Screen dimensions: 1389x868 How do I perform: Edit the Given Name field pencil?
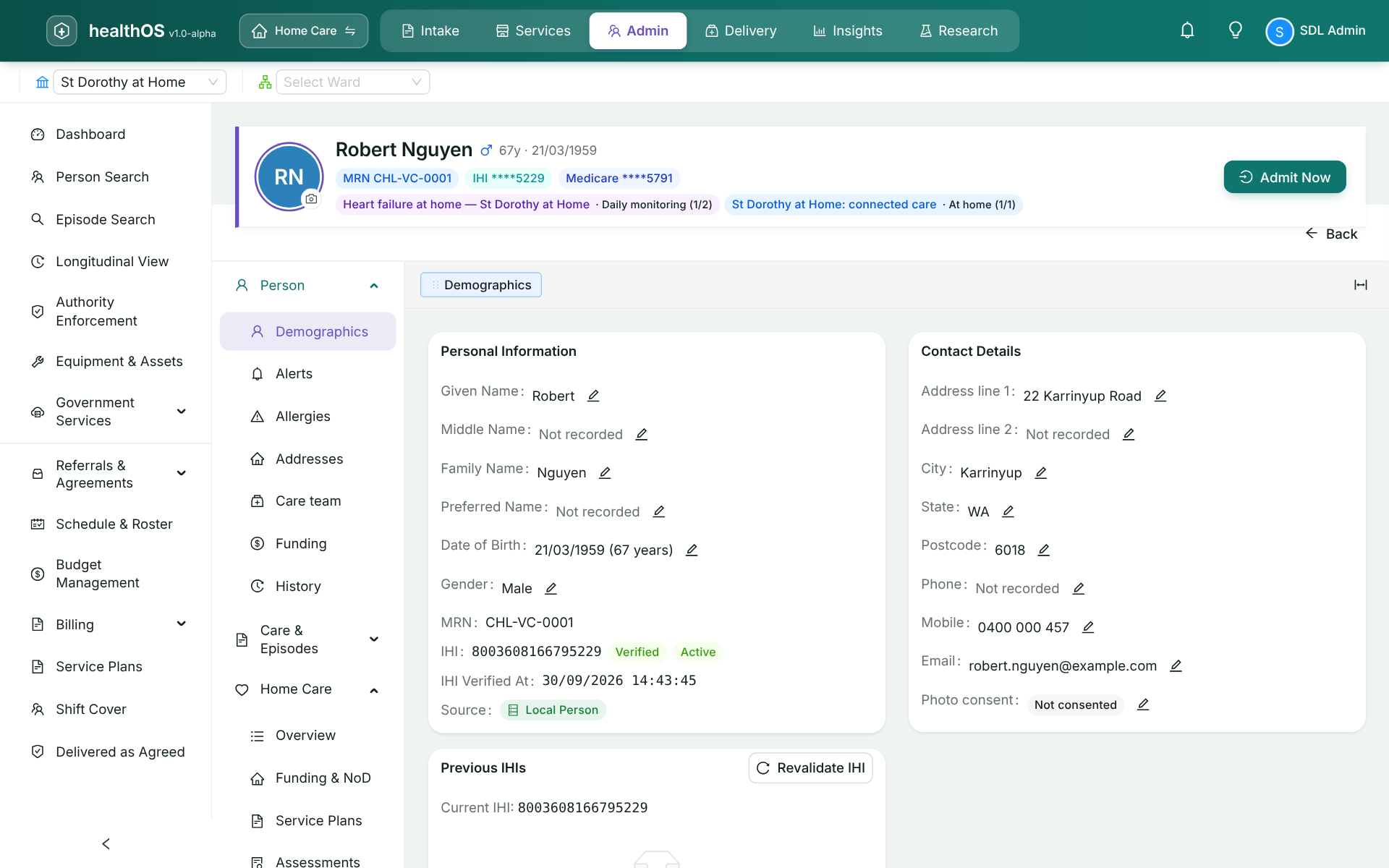coord(593,396)
